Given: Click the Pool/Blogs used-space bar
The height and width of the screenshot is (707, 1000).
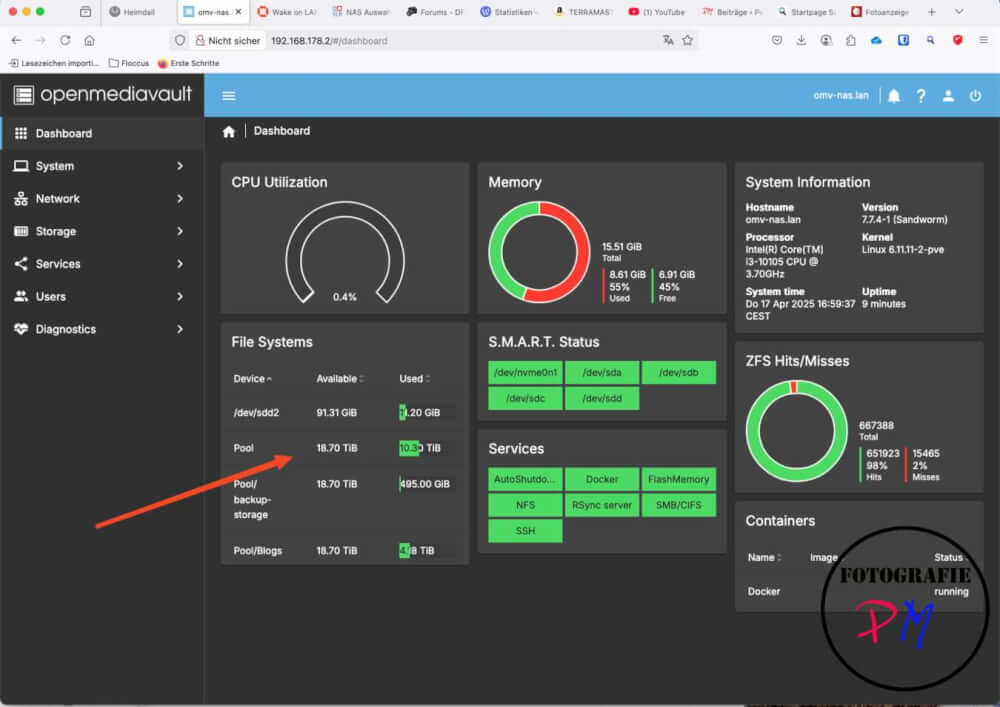Looking at the screenshot, I should [427, 551].
